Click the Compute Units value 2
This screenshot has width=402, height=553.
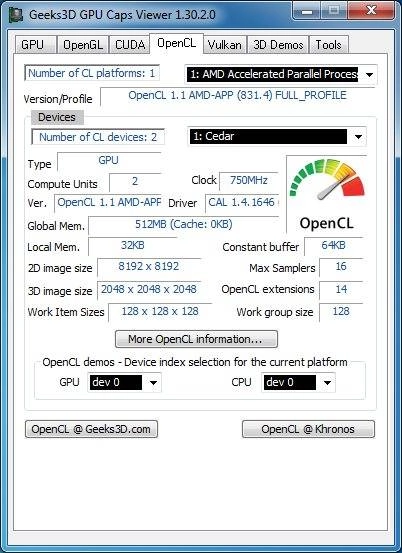point(135,182)
